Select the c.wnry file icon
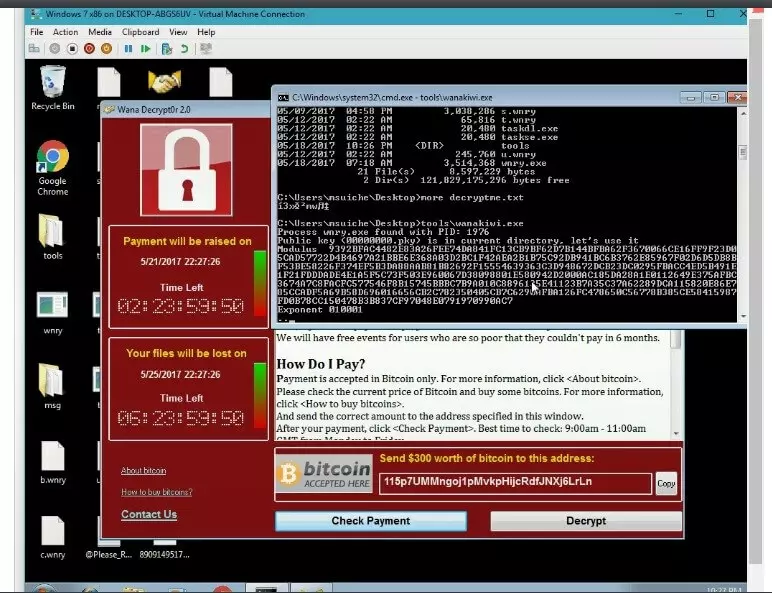Image resolution: width=772 pixels, height=593 pixels. click(52, 535)
